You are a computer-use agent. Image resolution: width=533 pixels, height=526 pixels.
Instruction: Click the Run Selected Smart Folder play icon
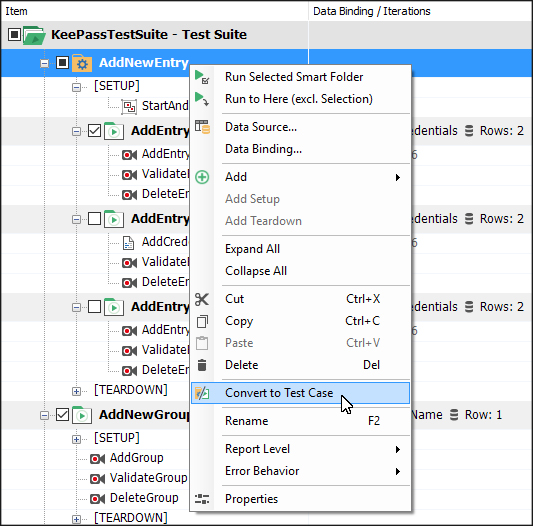click(202, 77)
